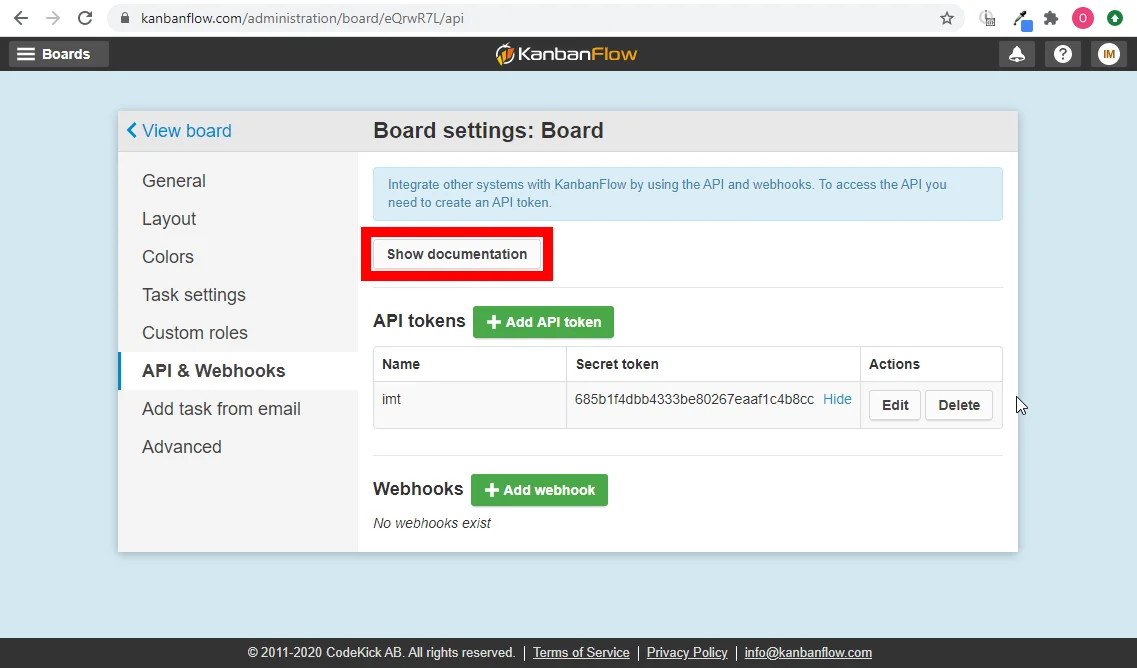Click the API tokens heading
This screenshot has height=668, width=1137.
point(419,321)
